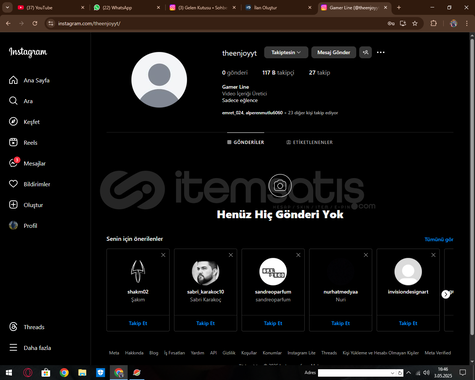Open tab search dropdown arrow
This screenshot has width=475, height=380.
tap(7, 7)
